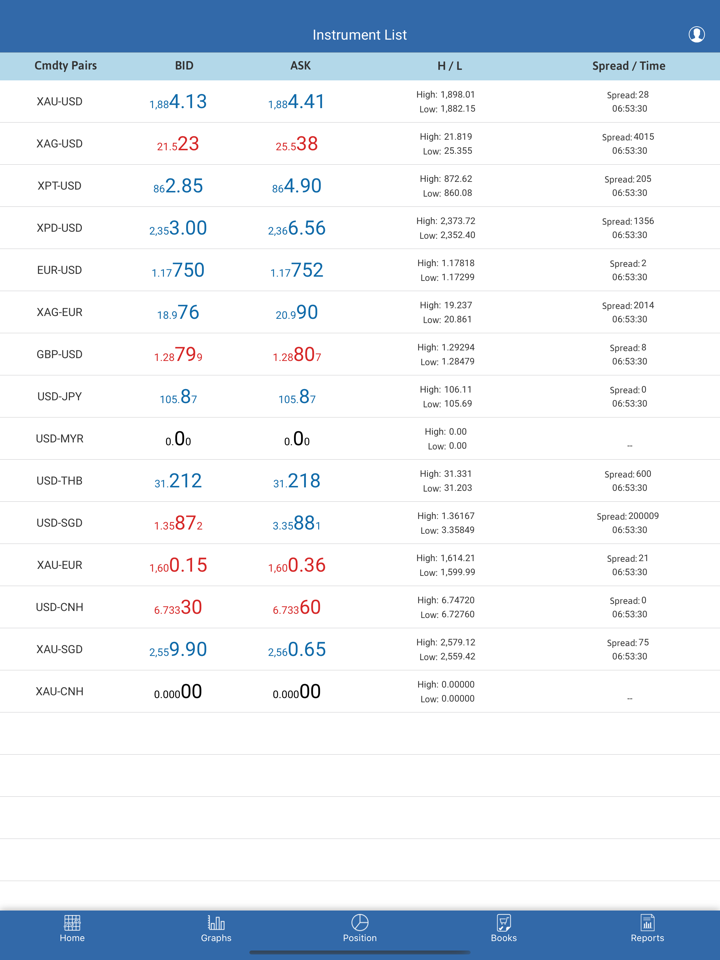Click the Spread / Time header
The image size is (720, 960).
click(628, 66)
